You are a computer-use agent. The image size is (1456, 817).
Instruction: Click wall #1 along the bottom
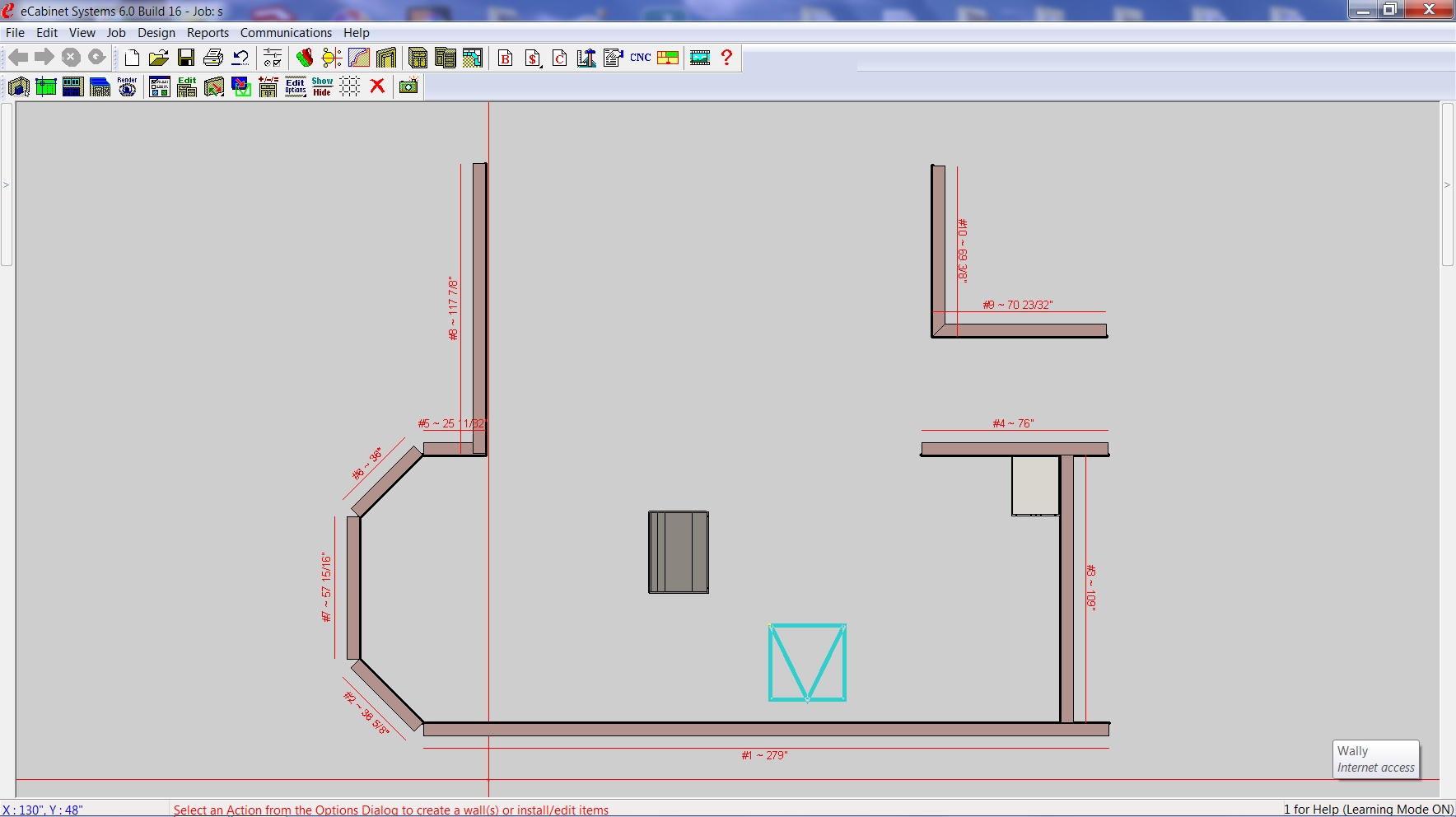click(x=766, y=730)
